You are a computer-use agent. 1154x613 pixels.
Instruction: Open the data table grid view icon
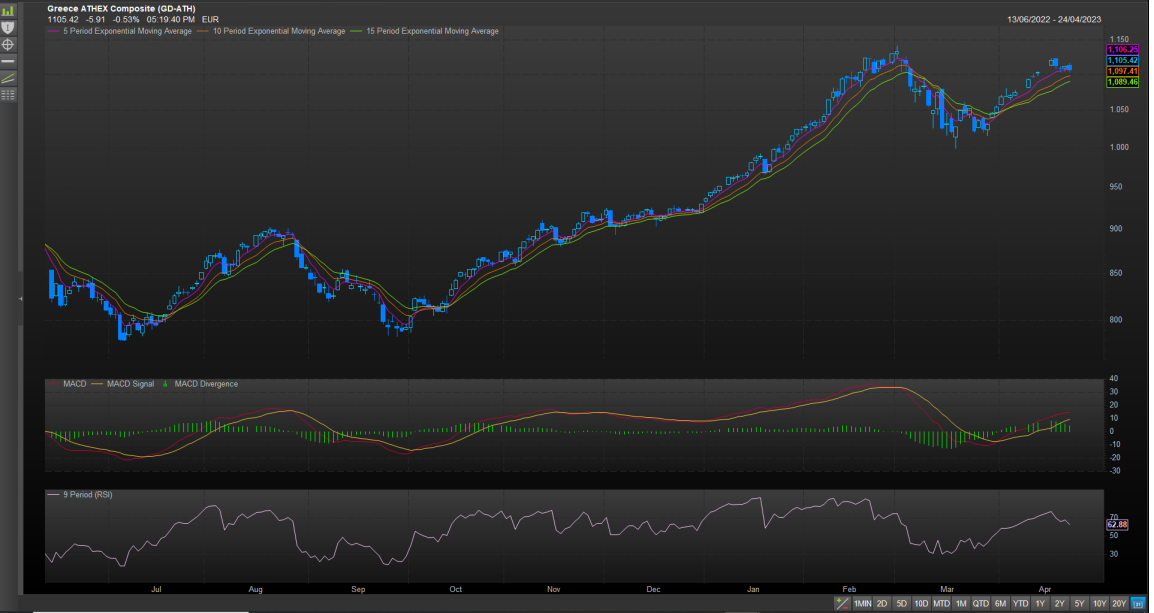click(x=8, y=95)
